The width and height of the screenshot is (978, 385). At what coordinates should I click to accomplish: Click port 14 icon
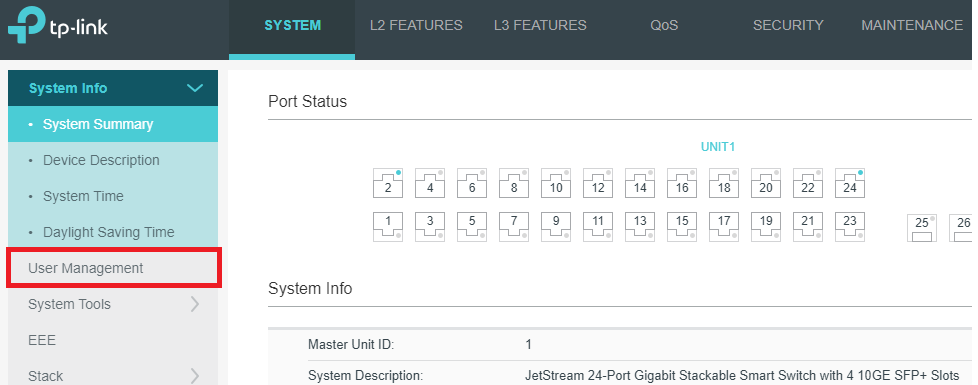(640, 183)
